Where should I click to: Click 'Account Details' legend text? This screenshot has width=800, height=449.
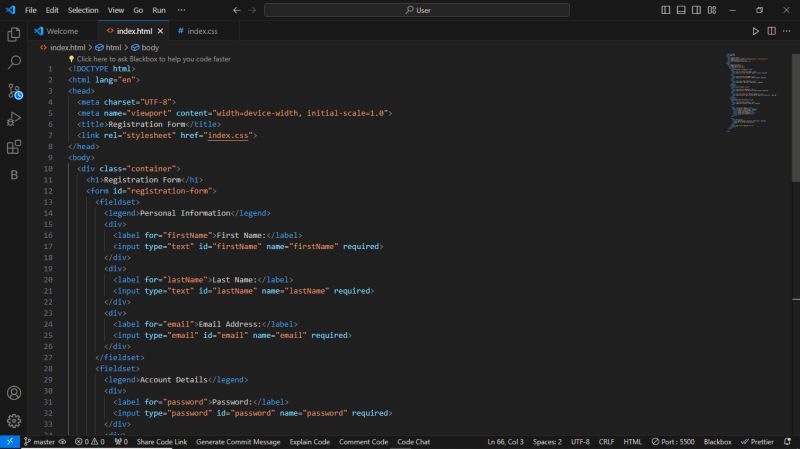point(173,380)
